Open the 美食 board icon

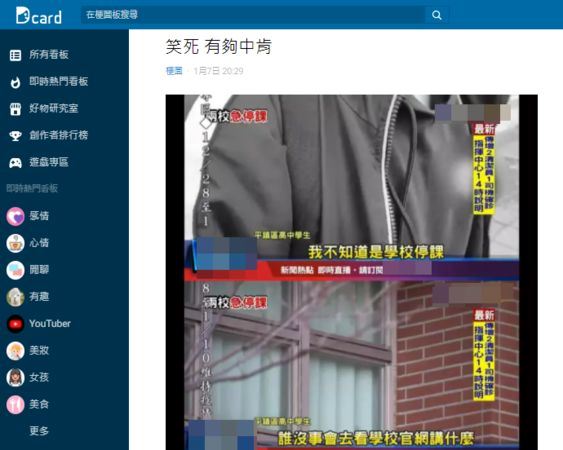click(15, 404)
